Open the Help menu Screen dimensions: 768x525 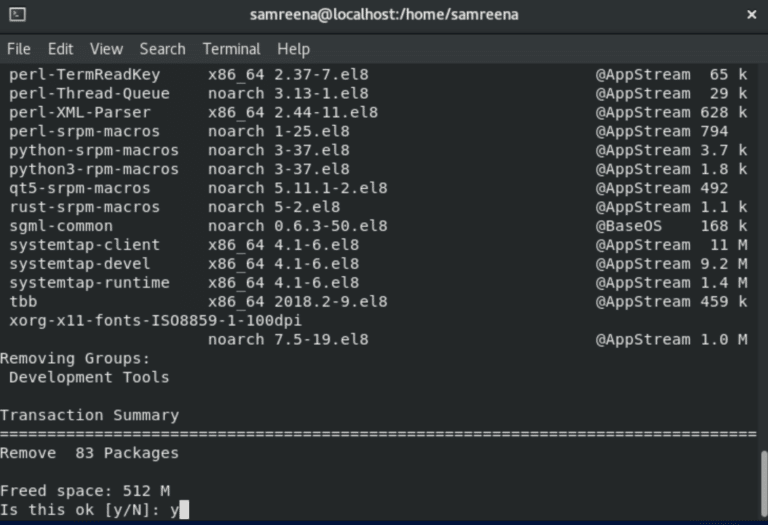coord(293,49)
